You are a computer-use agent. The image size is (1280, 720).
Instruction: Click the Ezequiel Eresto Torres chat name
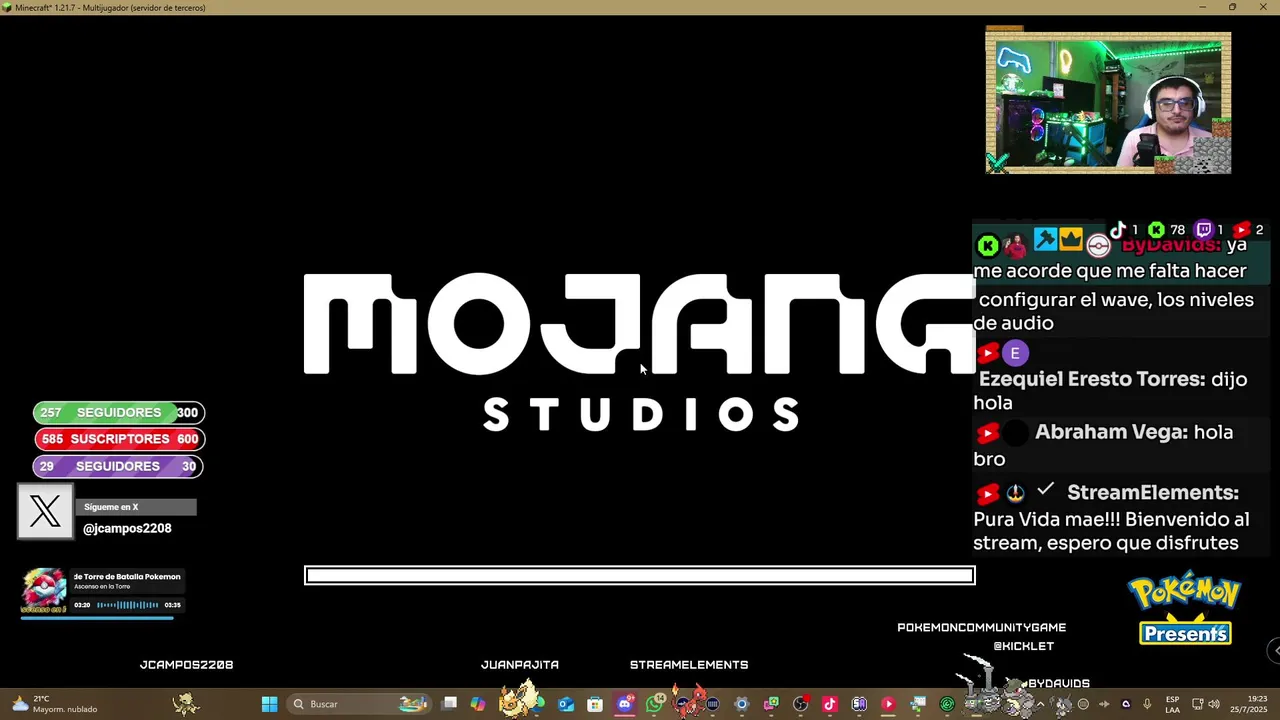(1092, 379)
